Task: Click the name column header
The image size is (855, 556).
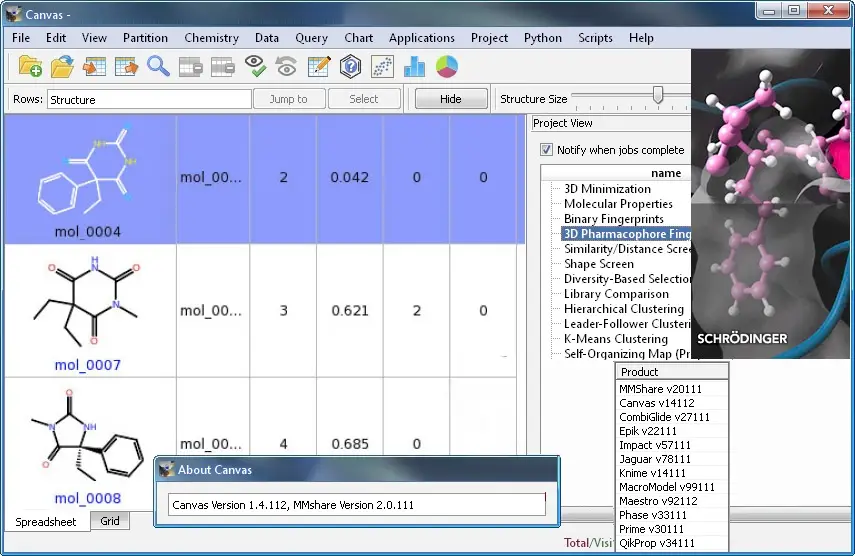Action: click(x=616, y=173)
